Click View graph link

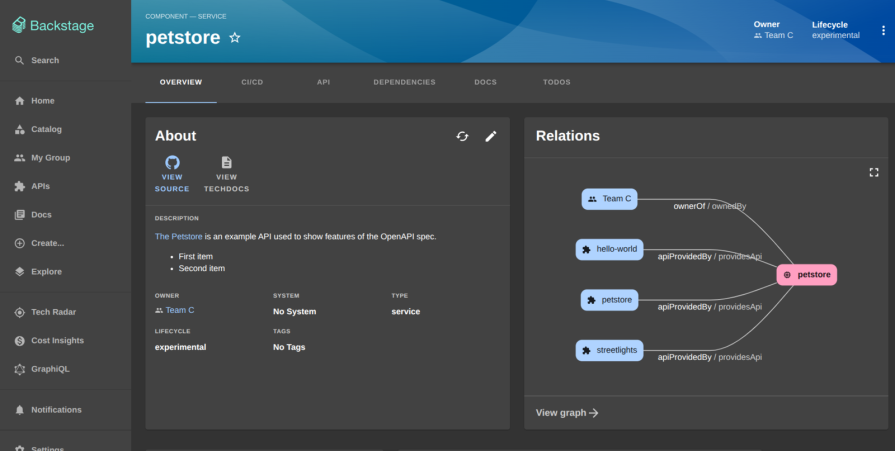coord(567,413)
